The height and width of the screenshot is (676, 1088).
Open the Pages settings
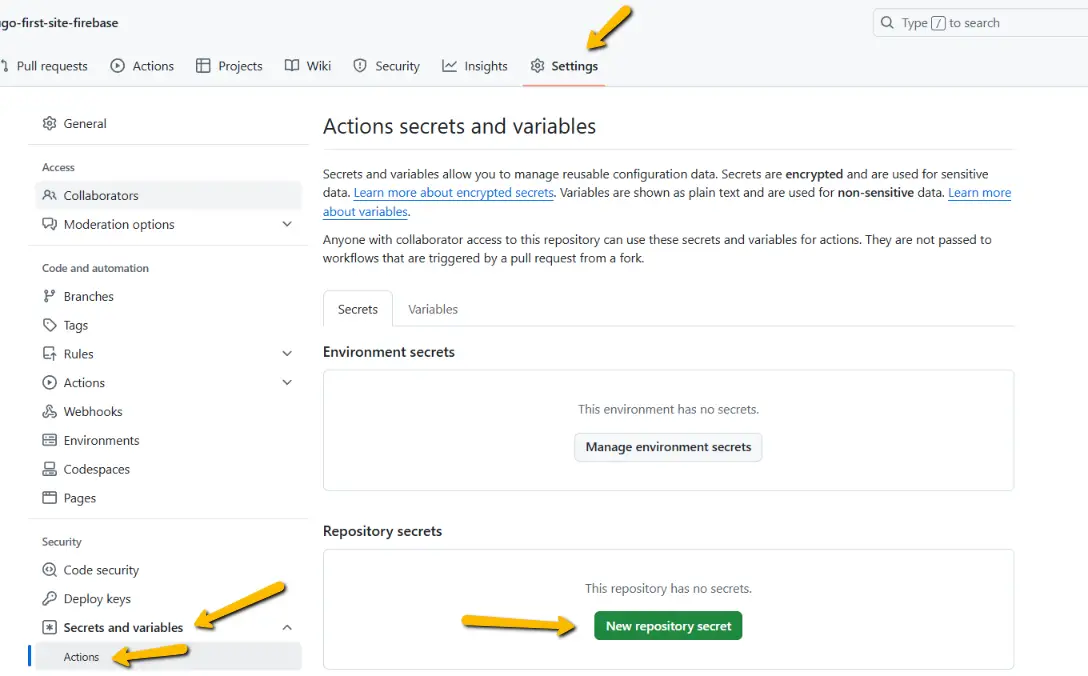pos(78,497)
